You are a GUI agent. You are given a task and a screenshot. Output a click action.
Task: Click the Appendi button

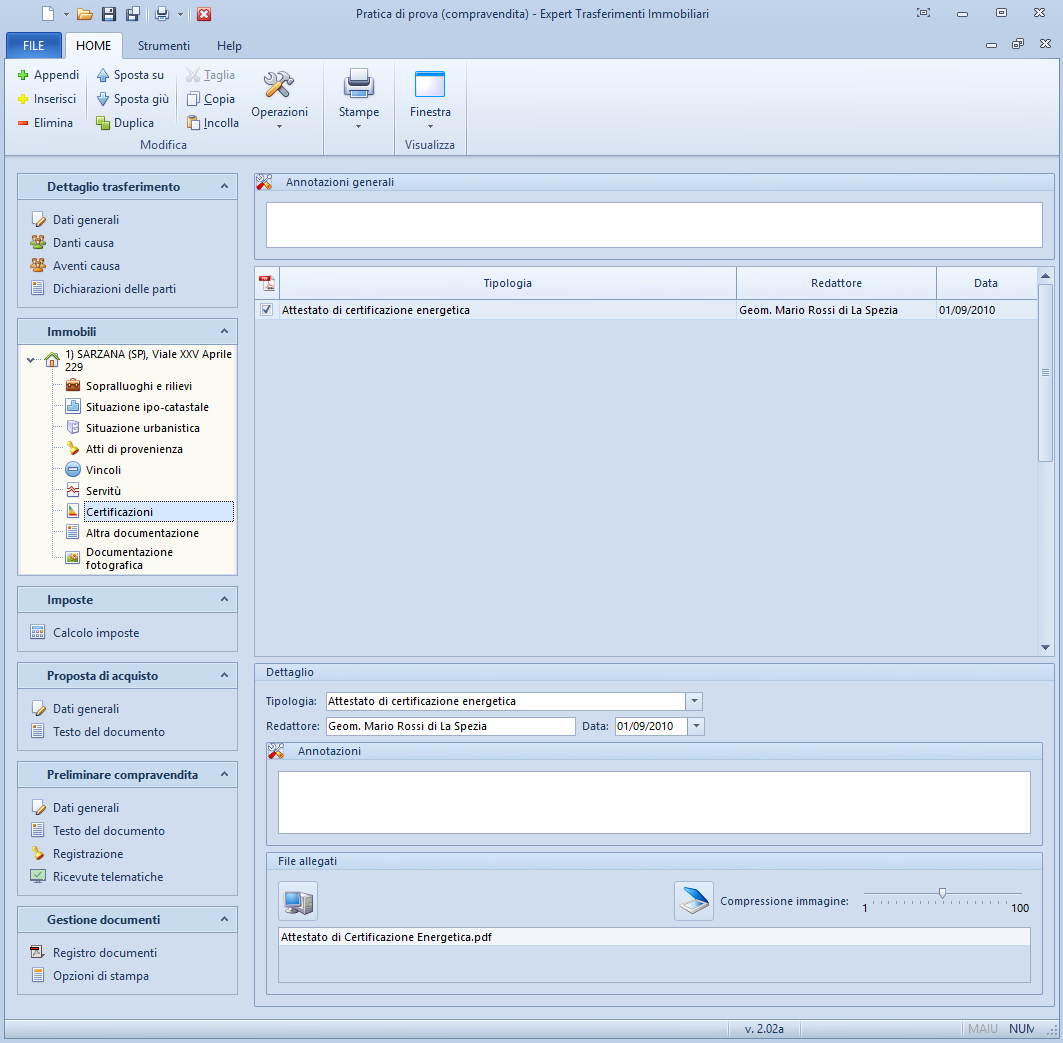(48, 75)
